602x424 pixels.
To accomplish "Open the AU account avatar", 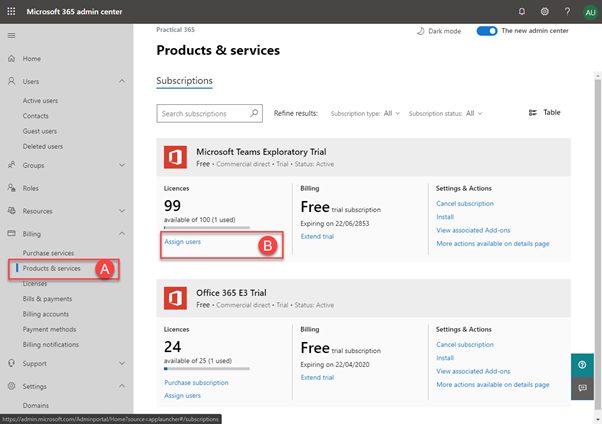I will click(590, 12).
